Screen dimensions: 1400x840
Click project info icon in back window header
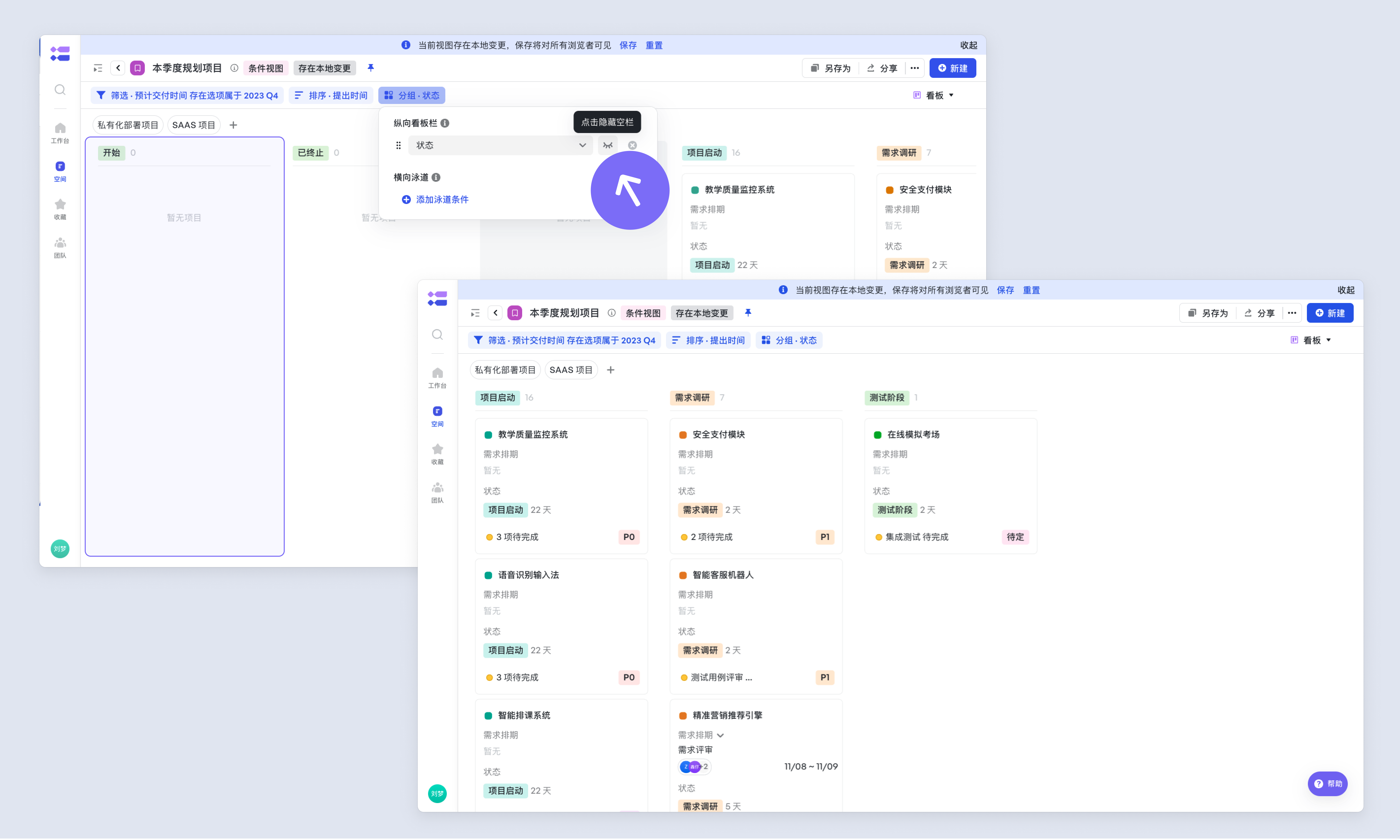point(234,68)
